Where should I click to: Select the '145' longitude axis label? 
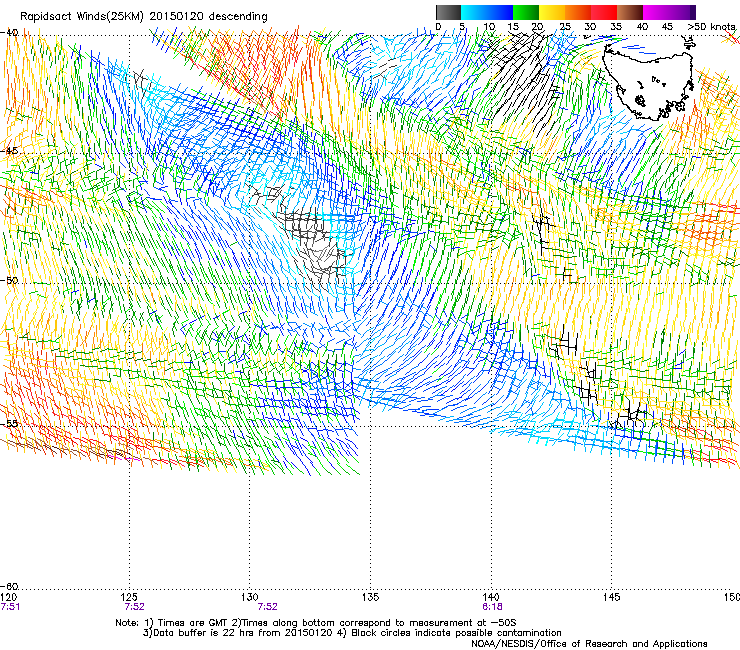point(612,597)
